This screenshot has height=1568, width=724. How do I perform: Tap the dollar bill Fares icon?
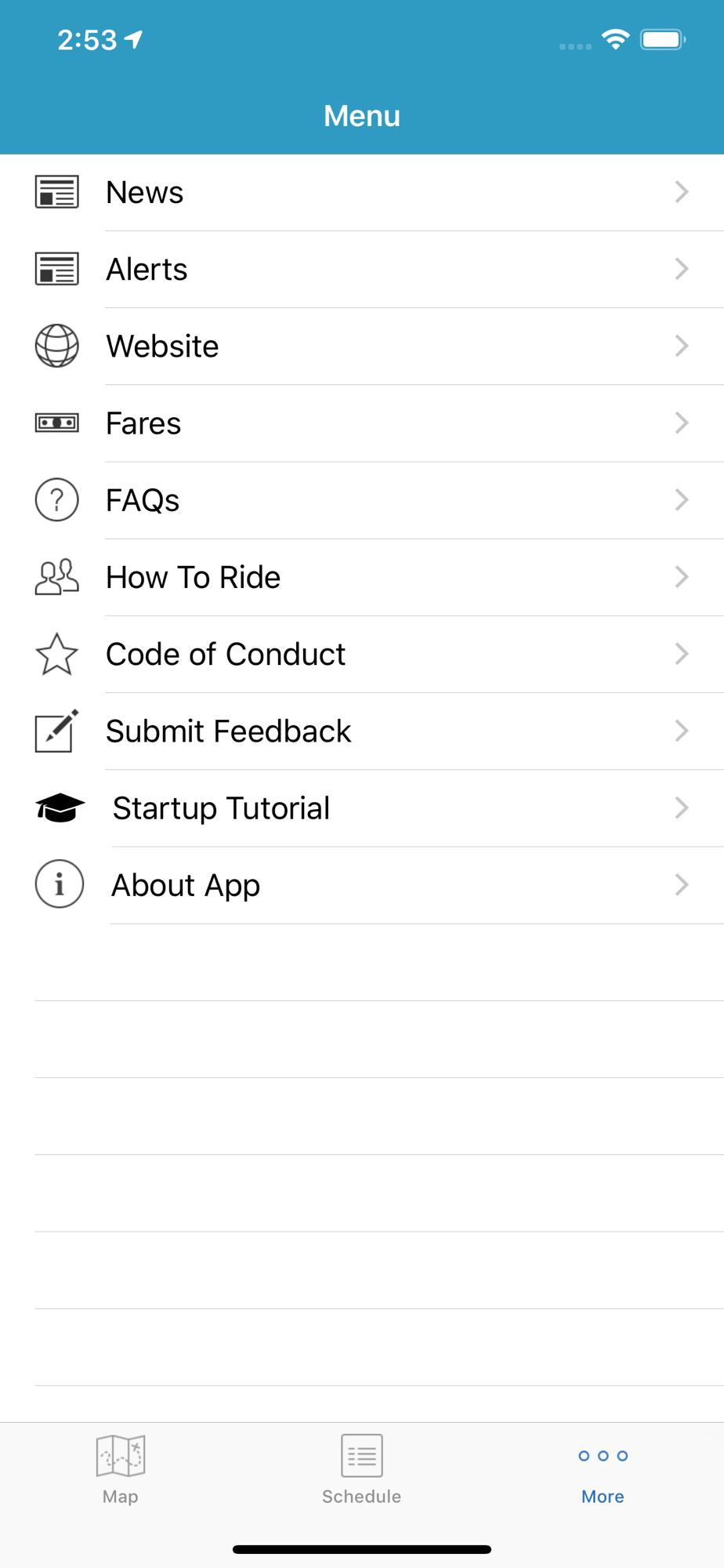tap(56, 423)
